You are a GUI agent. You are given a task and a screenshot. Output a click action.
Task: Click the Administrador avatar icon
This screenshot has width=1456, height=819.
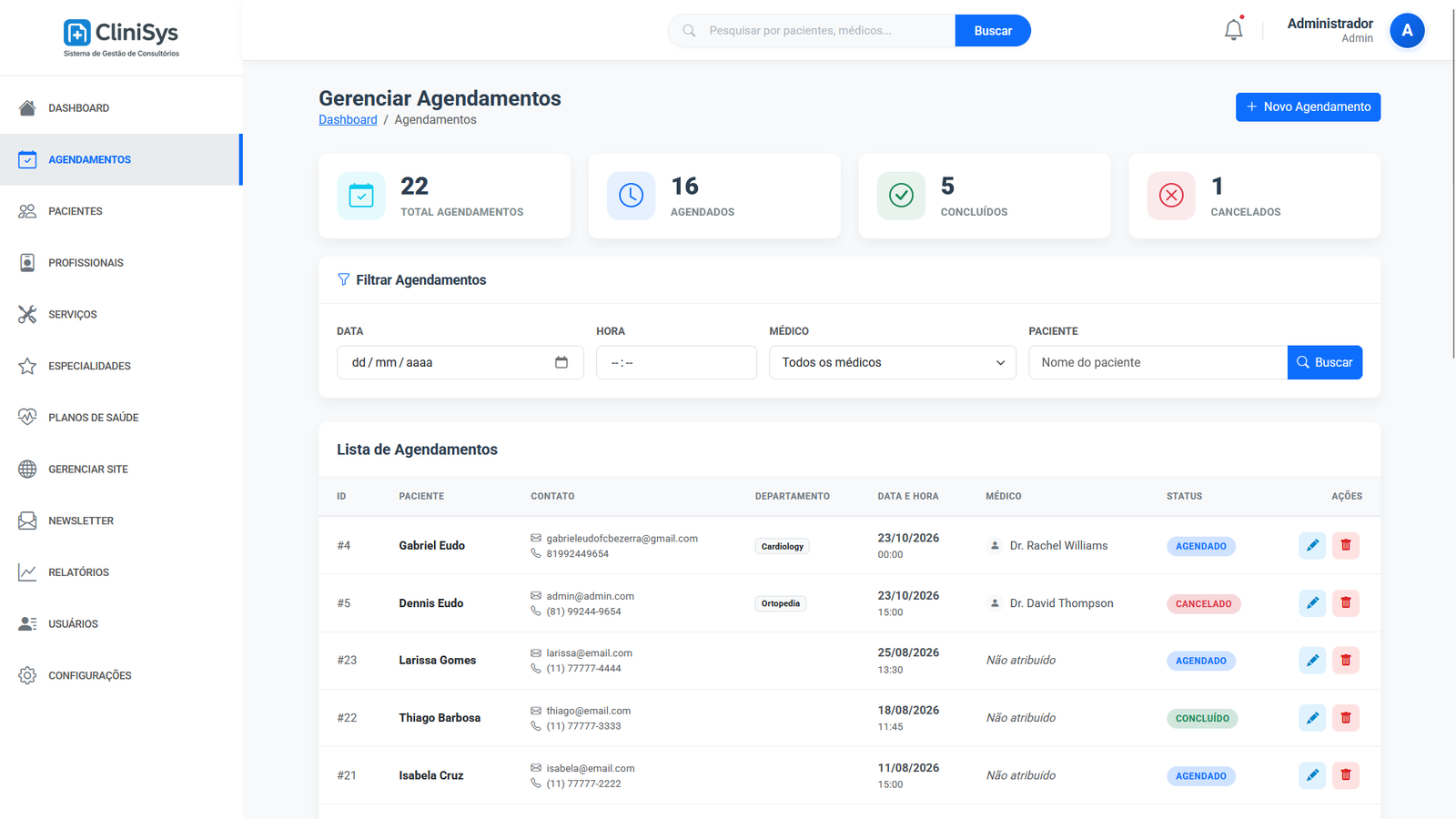[1406, 31]
